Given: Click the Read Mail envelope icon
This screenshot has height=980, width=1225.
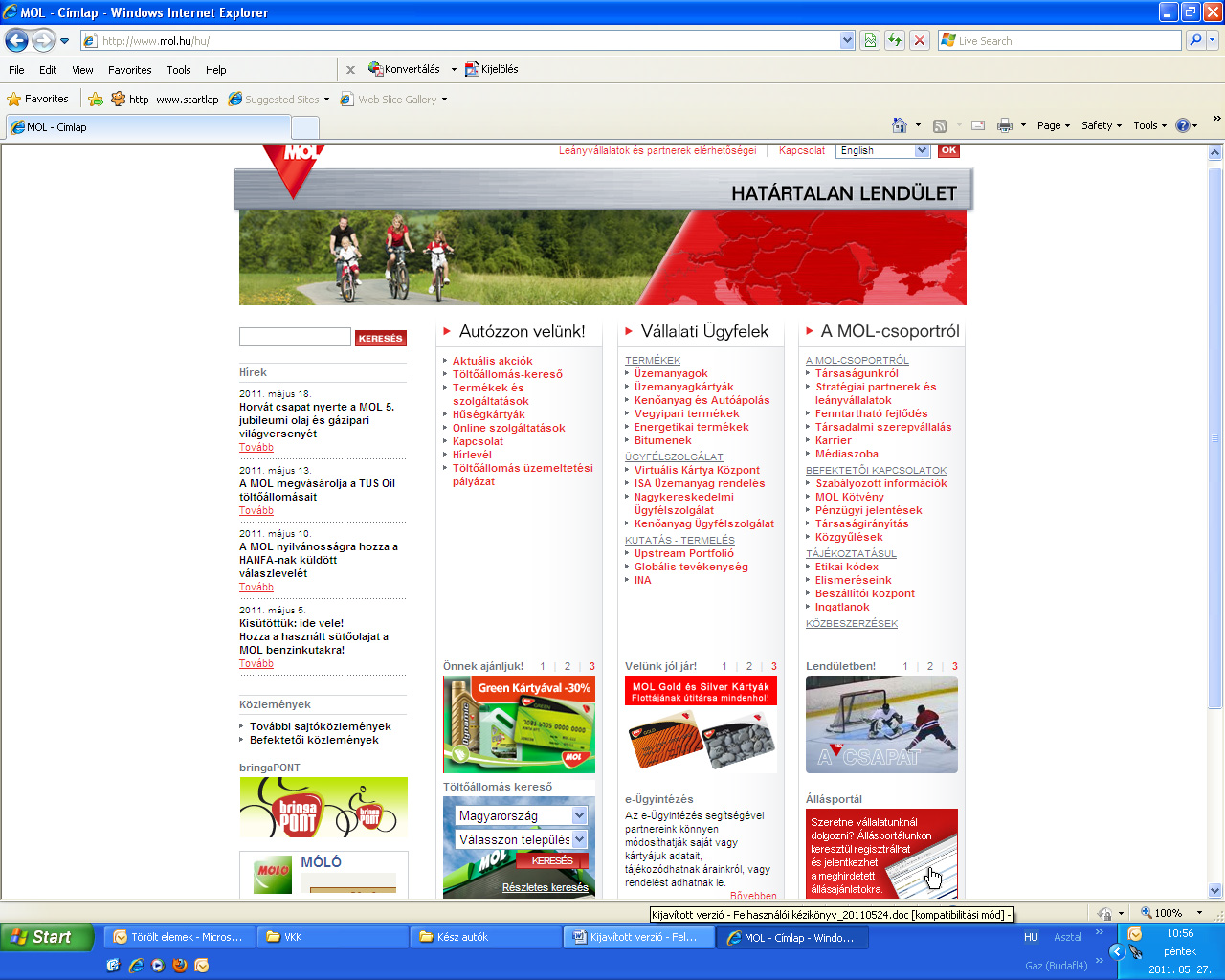Looking at the screenshot, I should (978, 125).
